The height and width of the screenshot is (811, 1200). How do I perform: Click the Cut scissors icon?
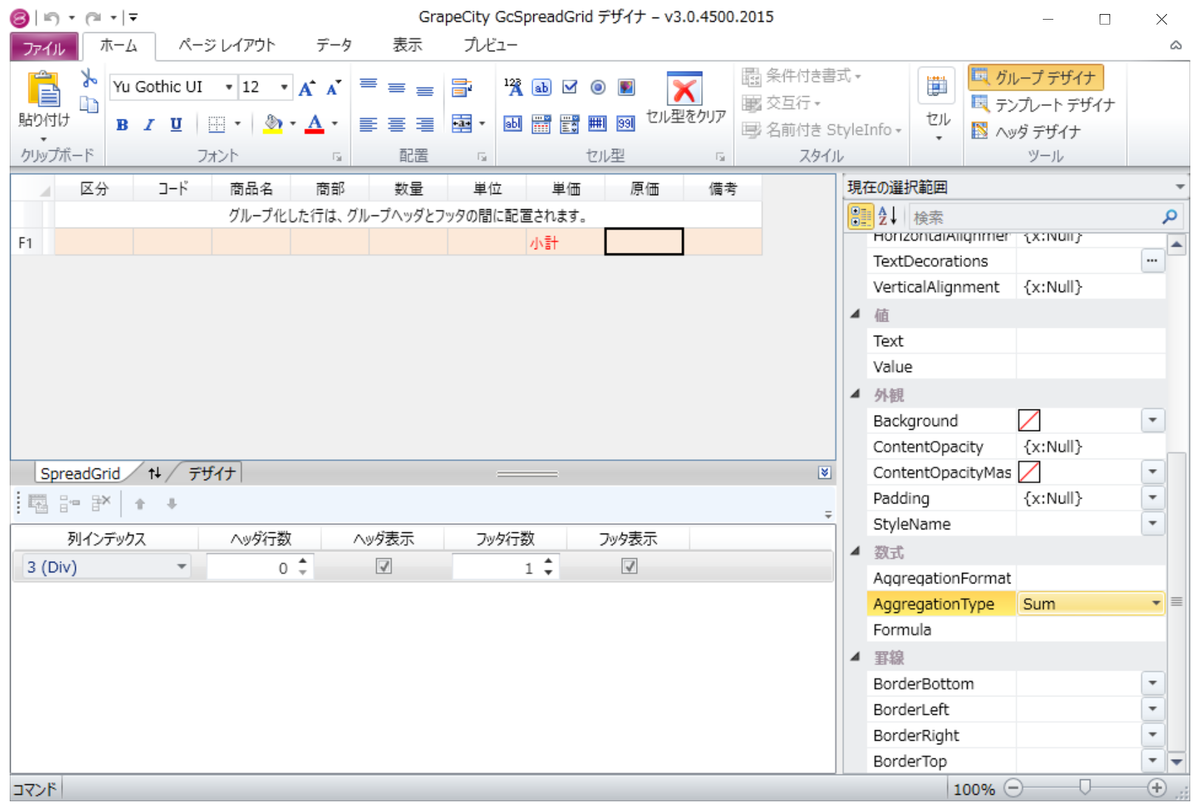coord(88,78)
